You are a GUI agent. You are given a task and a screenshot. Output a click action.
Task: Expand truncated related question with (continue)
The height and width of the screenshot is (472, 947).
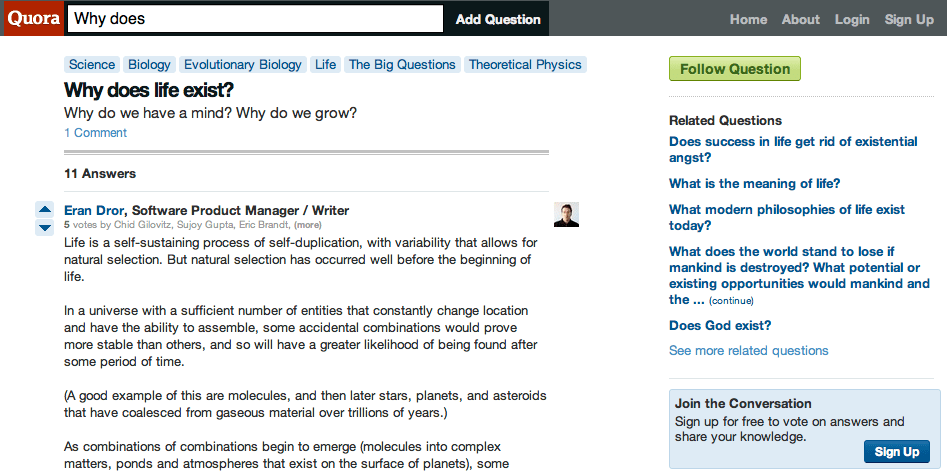coord(730,300)
